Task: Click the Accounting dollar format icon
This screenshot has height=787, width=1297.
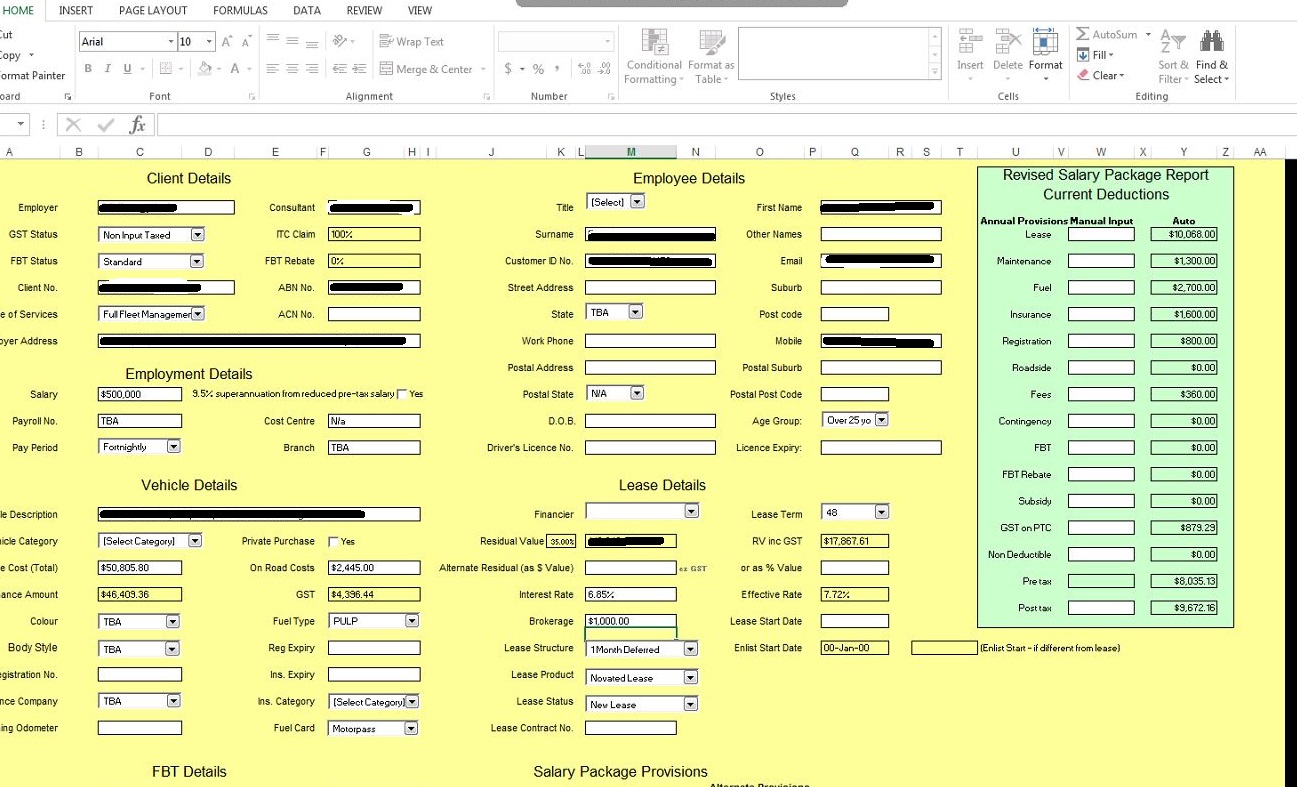Action: (508, 69)
